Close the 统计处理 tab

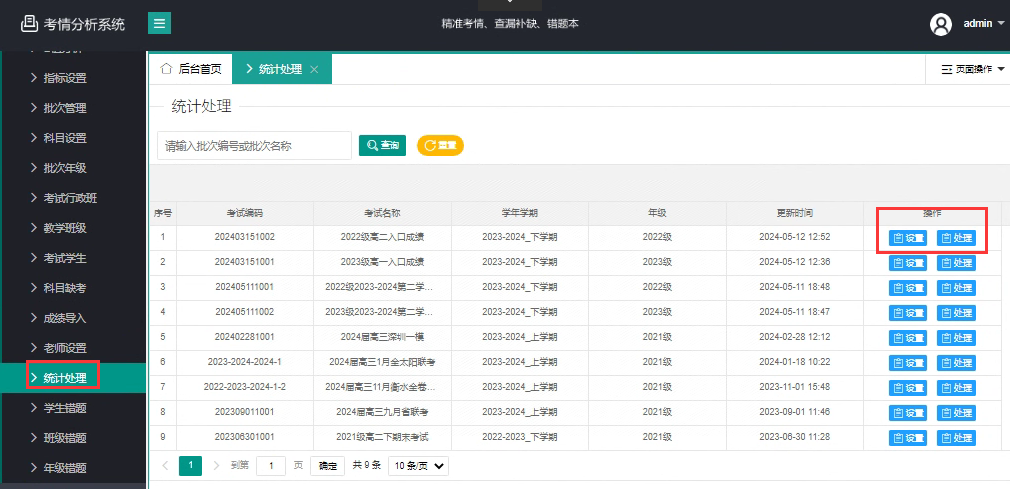pos(314,69)
